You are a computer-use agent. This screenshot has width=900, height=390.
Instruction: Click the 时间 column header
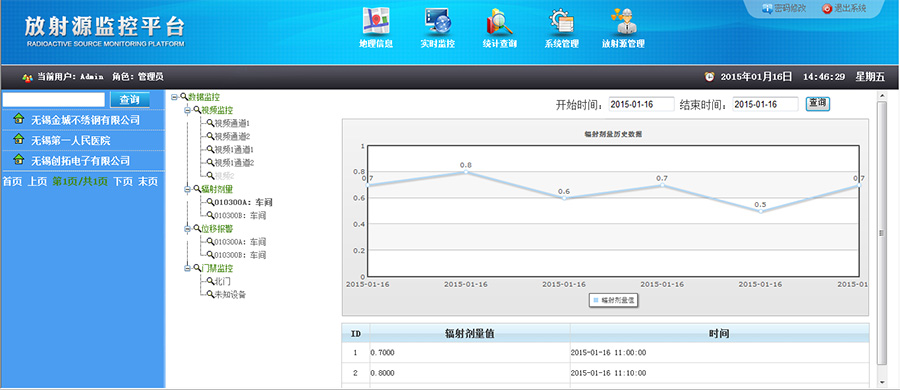(x=719, y=333)
